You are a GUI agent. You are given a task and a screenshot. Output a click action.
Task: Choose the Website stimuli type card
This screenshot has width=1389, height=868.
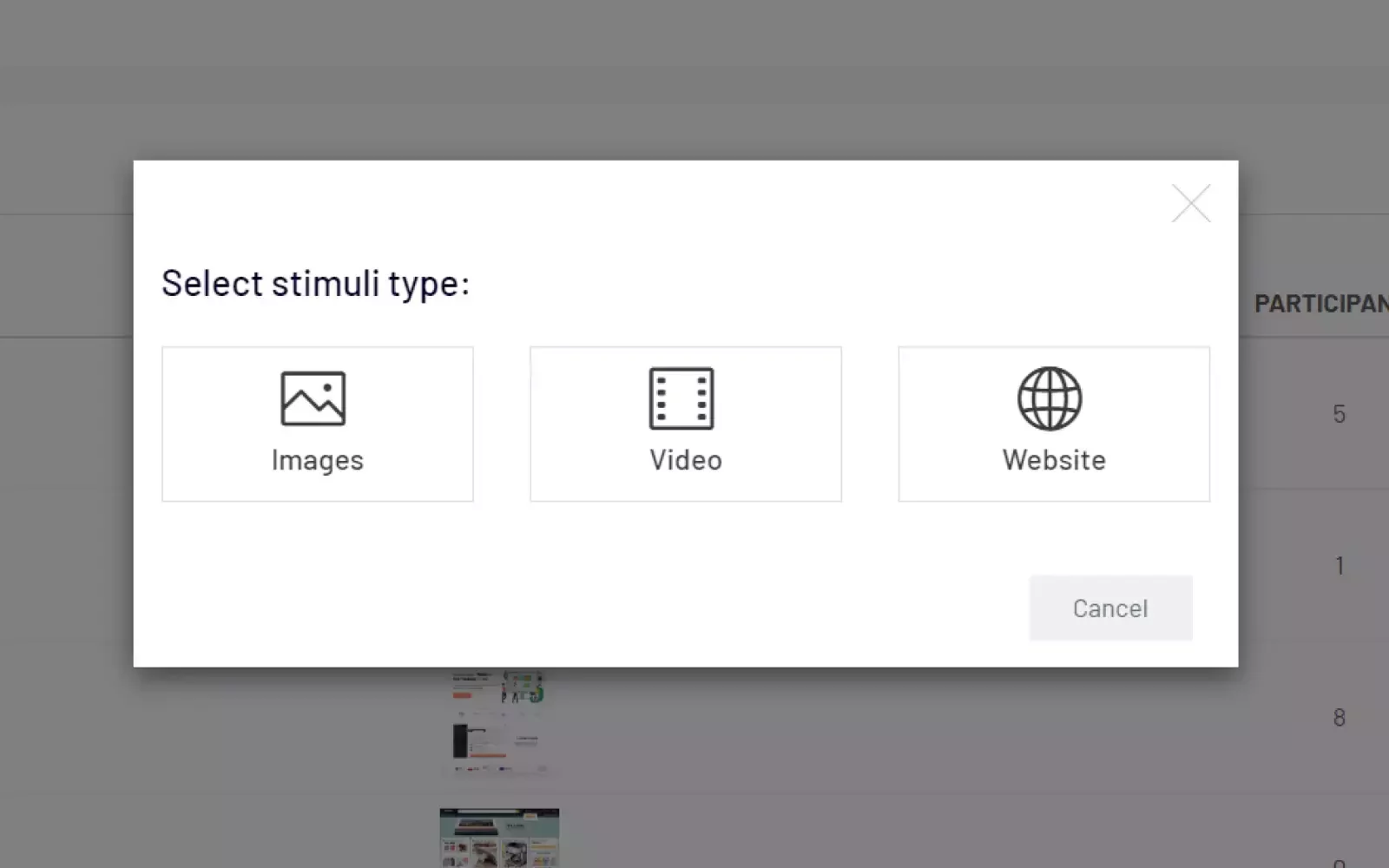pos(1054,424)
